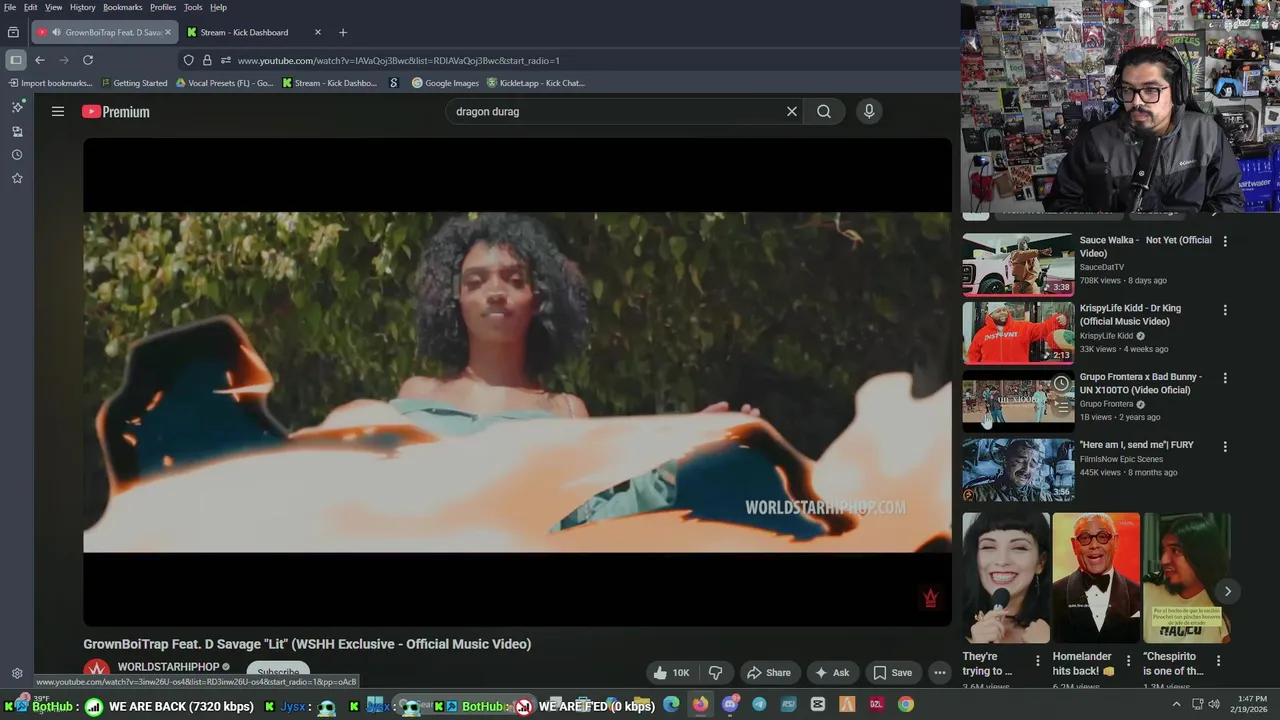Screen dimensions: 1280x720
Task: Share the video via Share button
Action: 769,673
